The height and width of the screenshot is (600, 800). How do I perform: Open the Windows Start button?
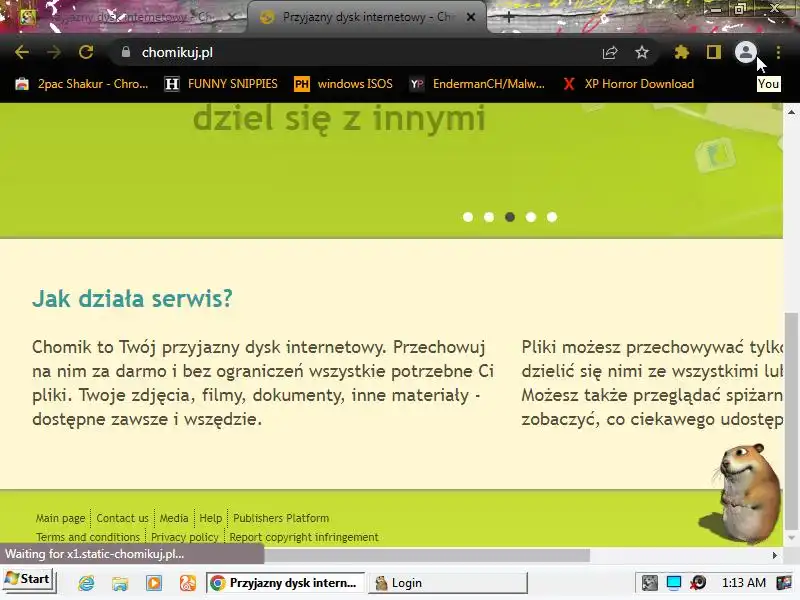coord(28,579)
